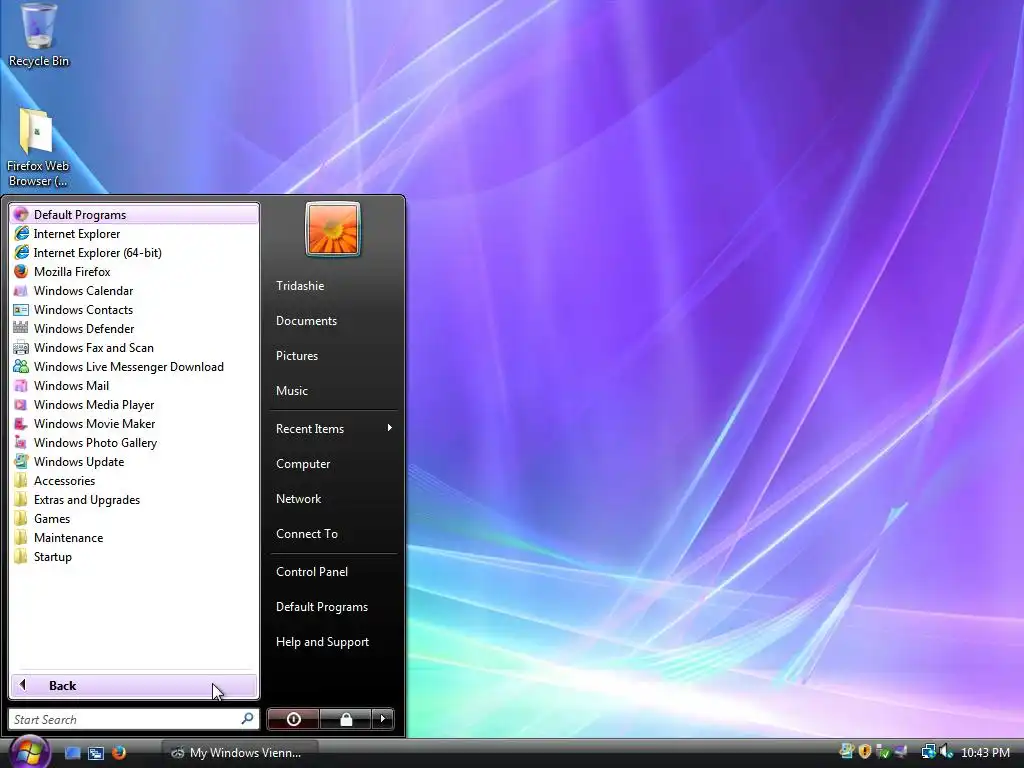The width and height of the screenshot is (1024, 768).
Task: Open Windows Contacts
Action: [x=134, y=310]
